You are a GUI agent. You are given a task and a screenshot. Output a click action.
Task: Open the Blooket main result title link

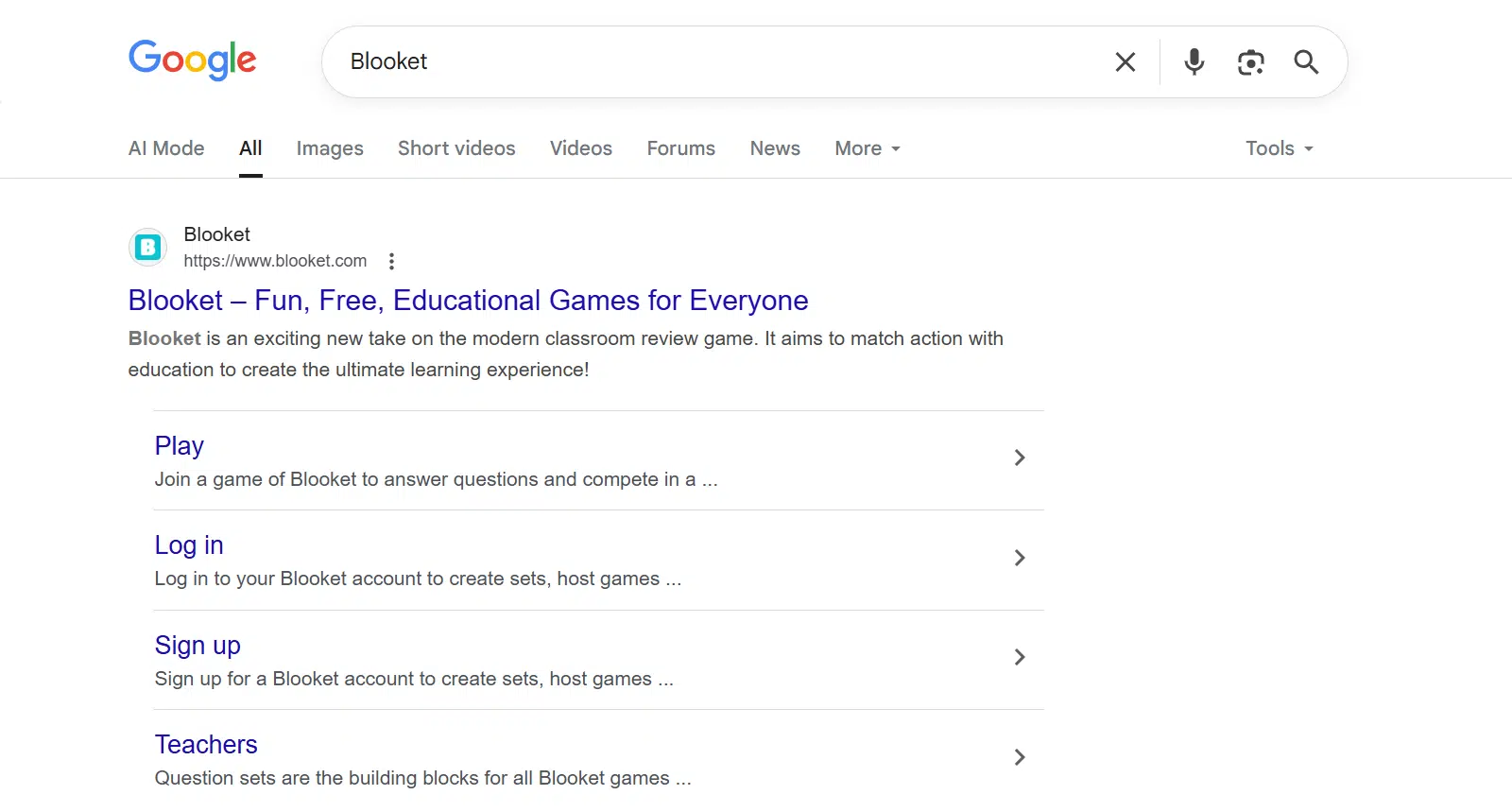coord(468,301)
